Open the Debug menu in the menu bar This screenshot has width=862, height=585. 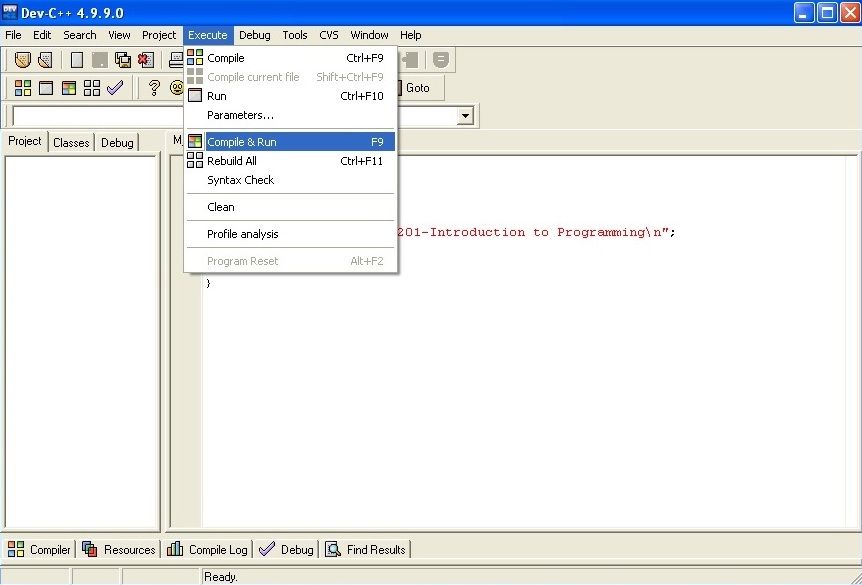[255, 35]
